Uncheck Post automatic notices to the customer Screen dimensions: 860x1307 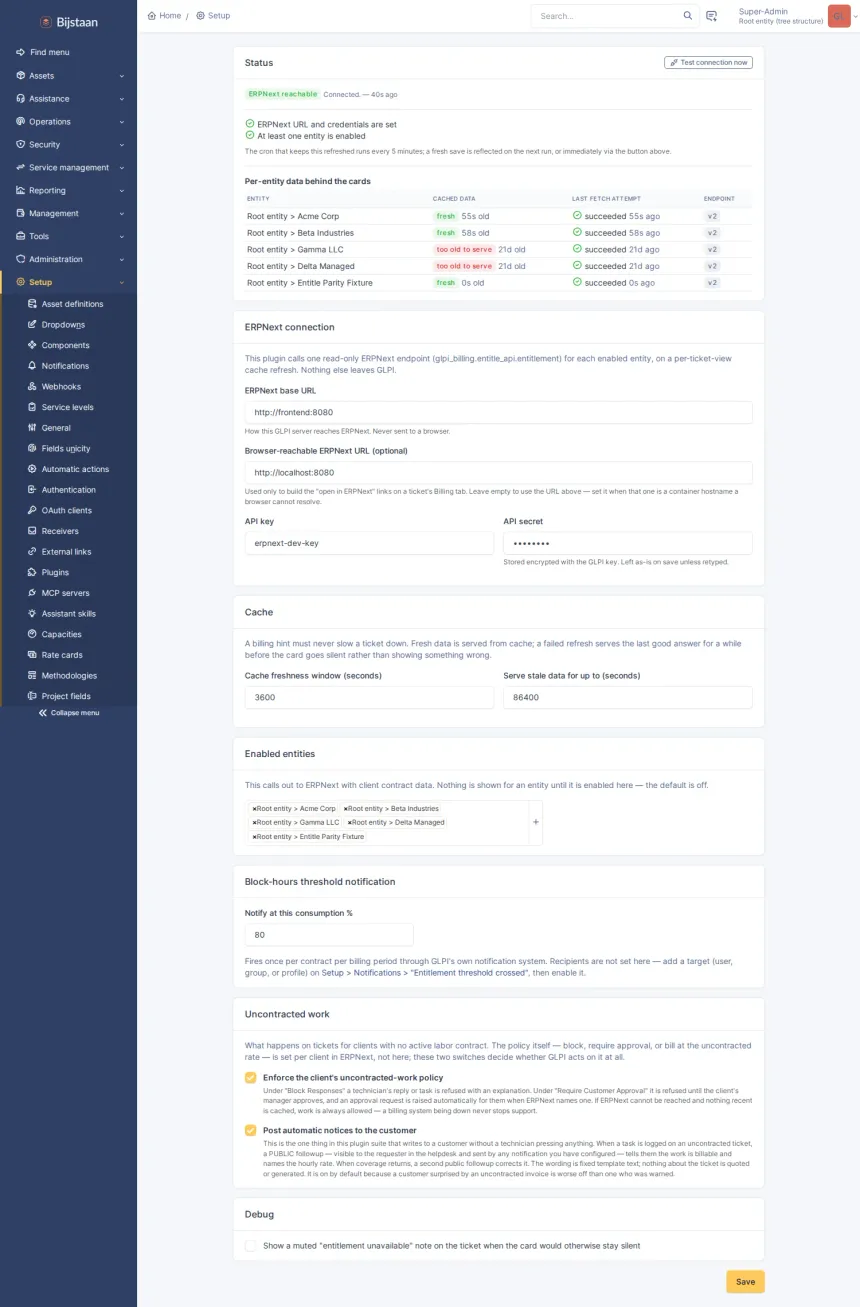click(250, 1130)
